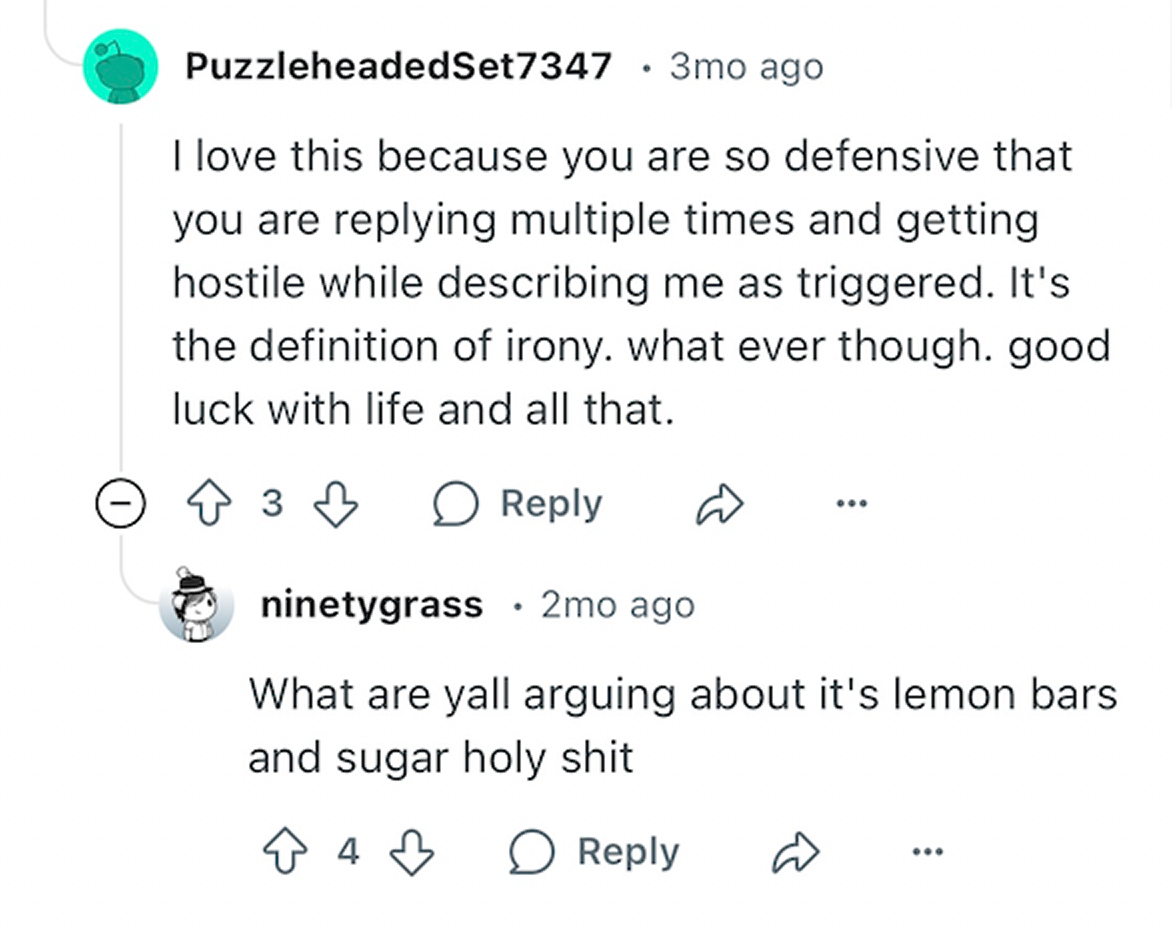Click the "lemon bars and sugar" comment text
1172x928 pixels.
point(682,725)
